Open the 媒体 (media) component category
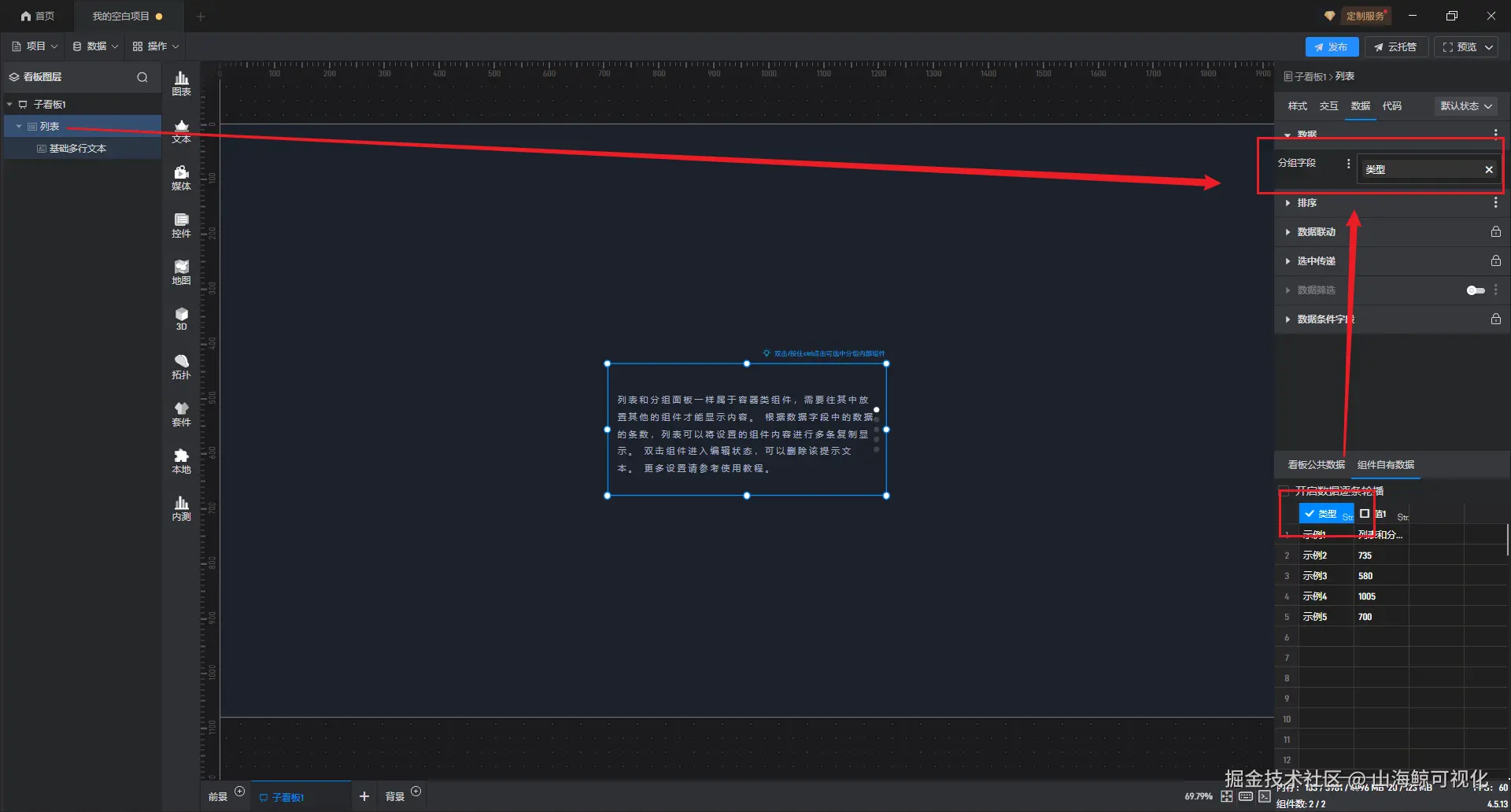This screenshot has width=1511, height=812. [x=181, y=178]
